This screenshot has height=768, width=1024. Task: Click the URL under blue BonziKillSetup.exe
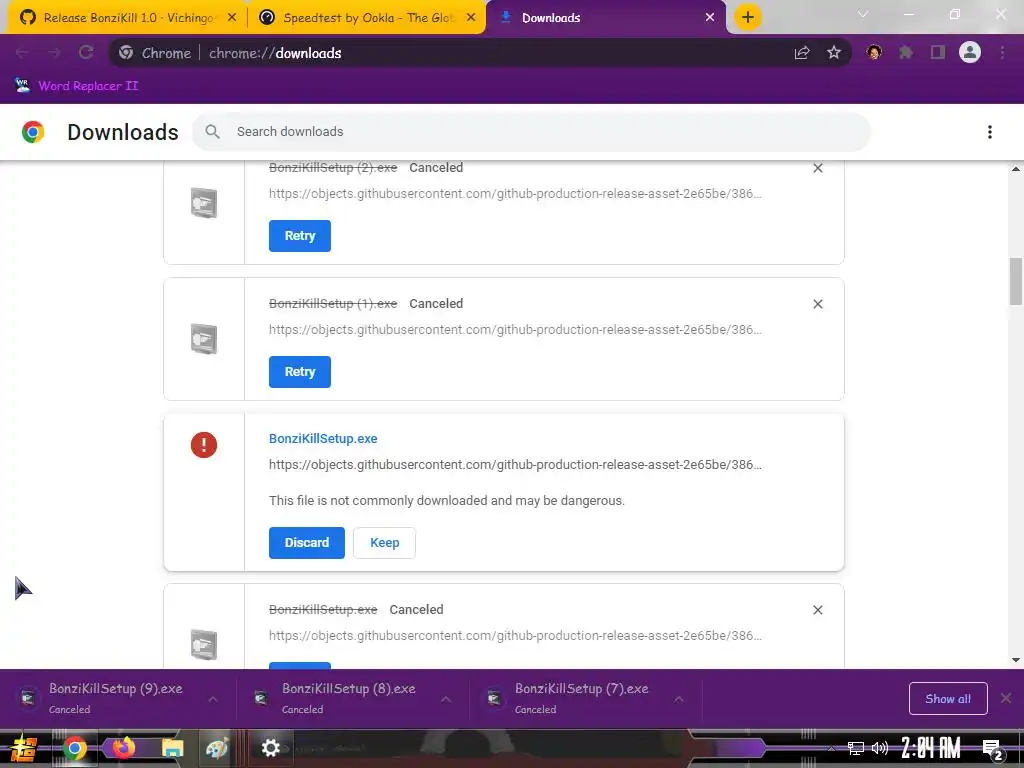pos(515,465)
